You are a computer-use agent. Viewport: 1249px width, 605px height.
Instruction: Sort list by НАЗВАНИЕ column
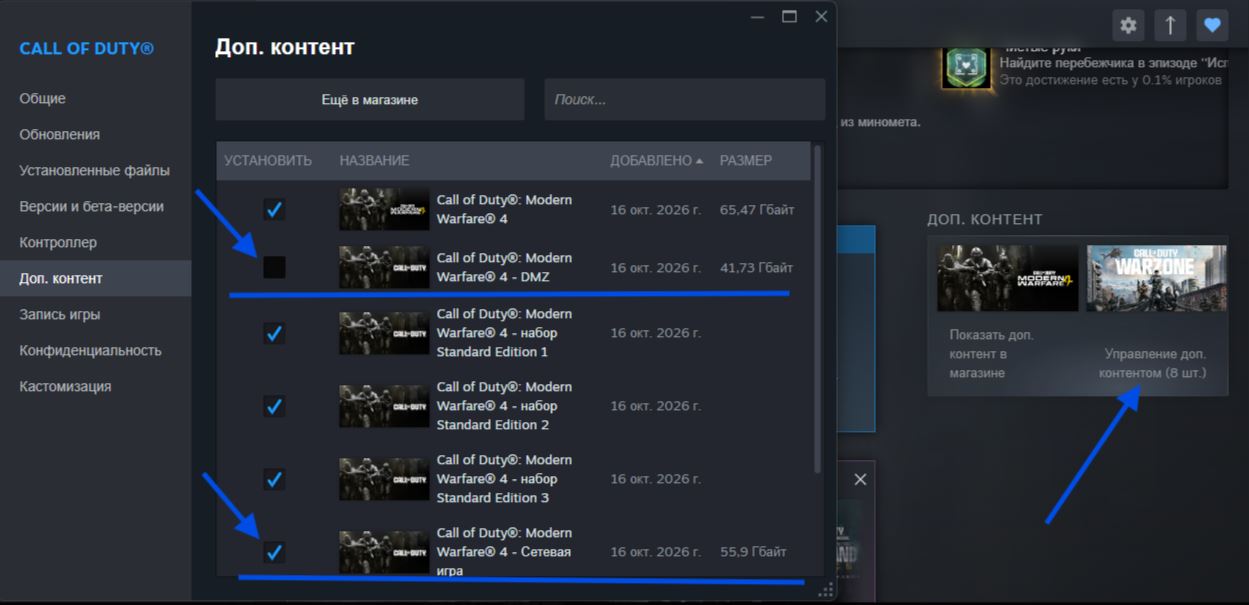(x=374, y=160)
